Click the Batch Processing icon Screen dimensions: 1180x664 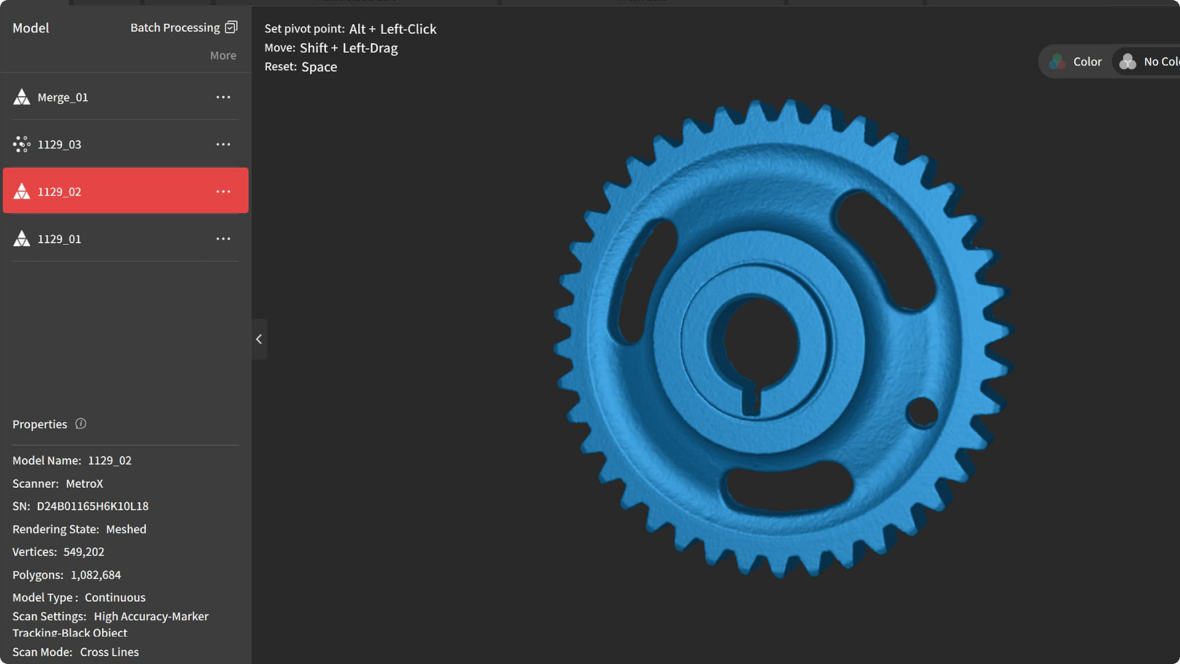231,27
